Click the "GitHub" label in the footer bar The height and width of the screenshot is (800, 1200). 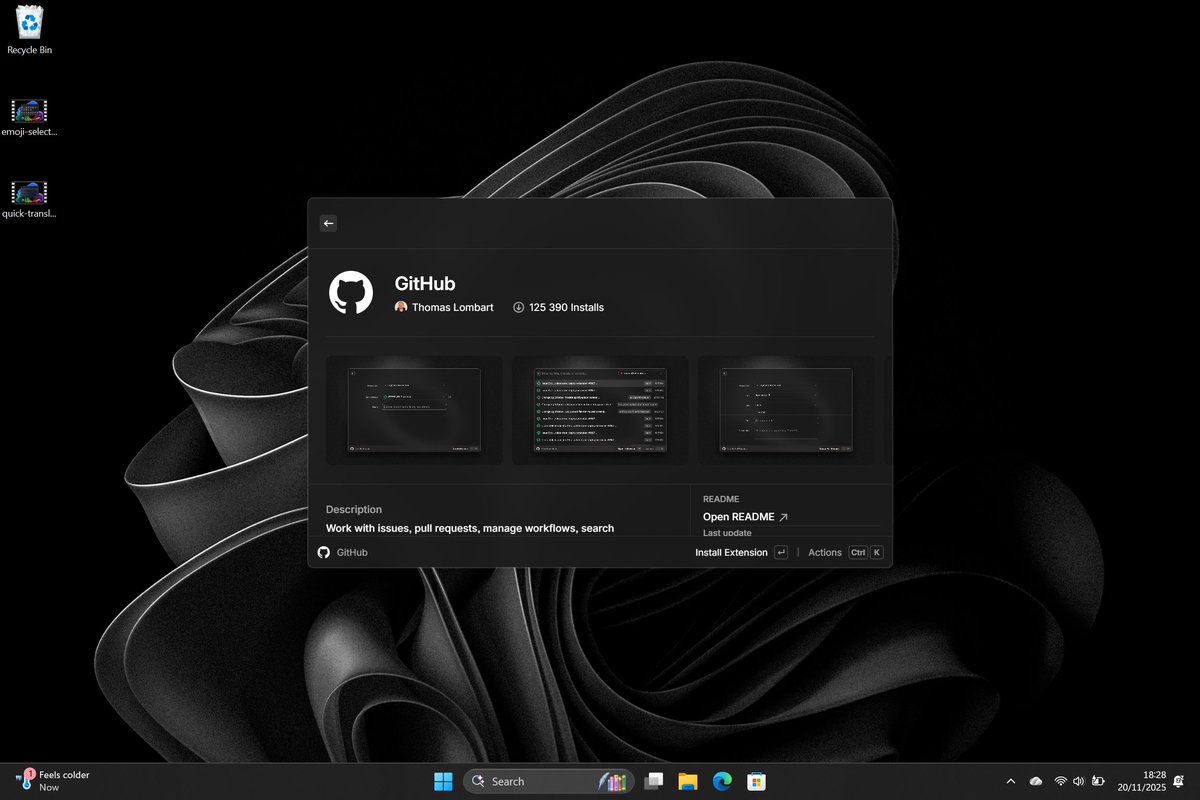352,552
